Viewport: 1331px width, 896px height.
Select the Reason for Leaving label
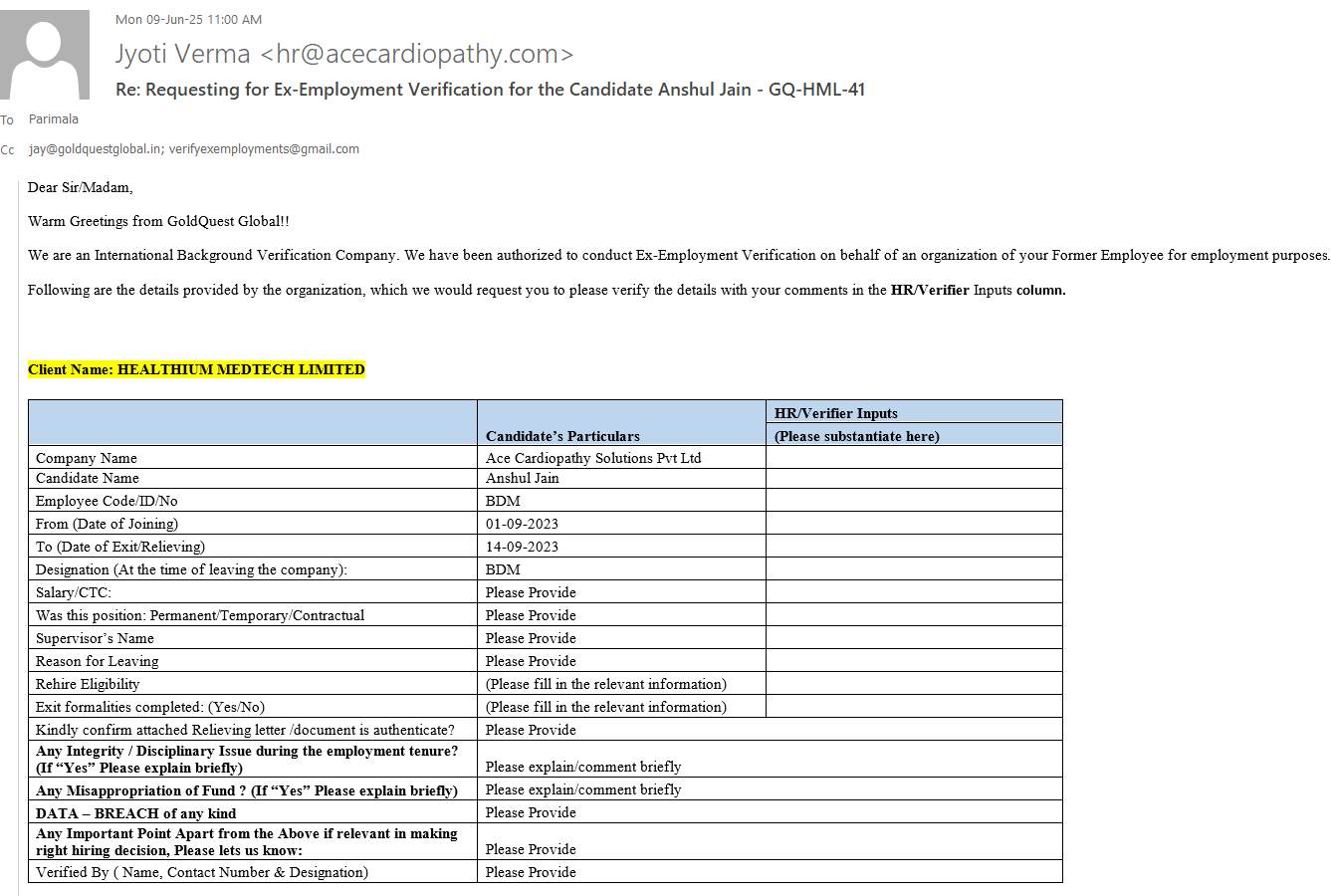coord(98,661)
